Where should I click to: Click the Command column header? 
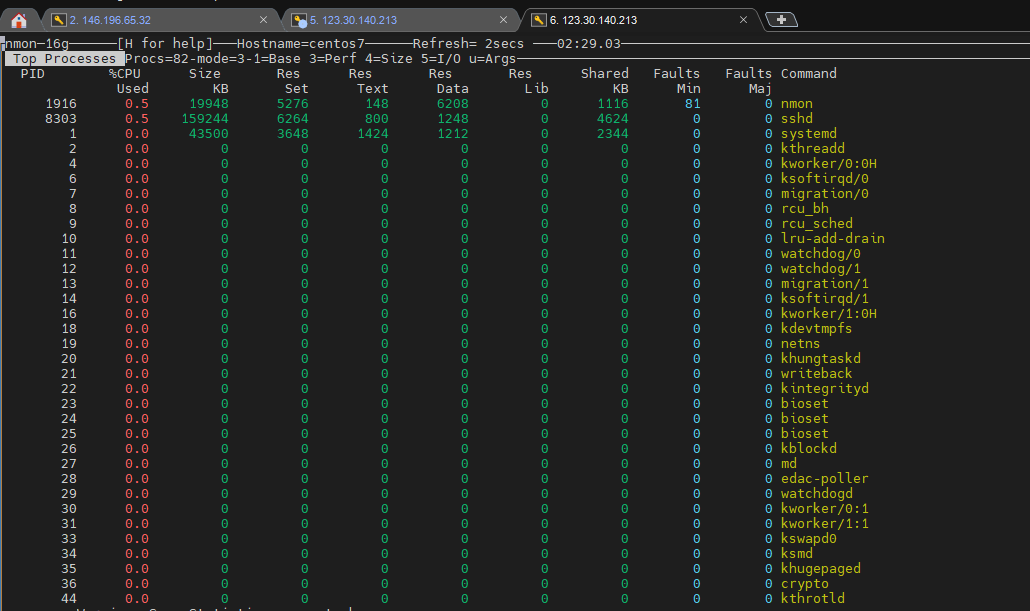click(808, 74)
